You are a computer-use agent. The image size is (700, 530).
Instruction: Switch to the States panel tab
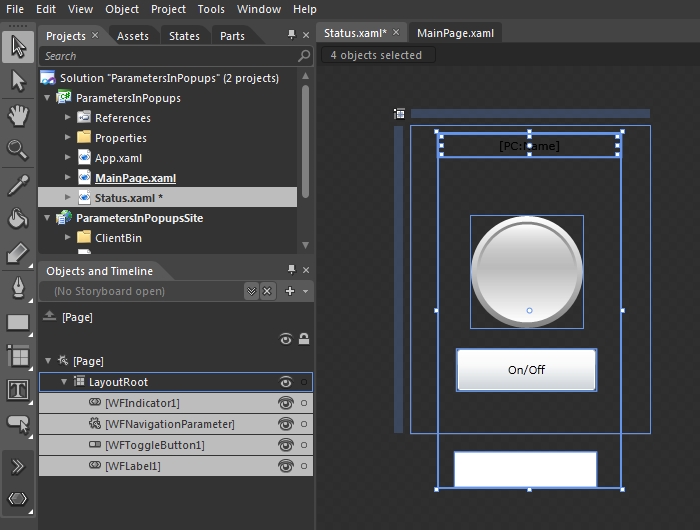tap(184, 36)
